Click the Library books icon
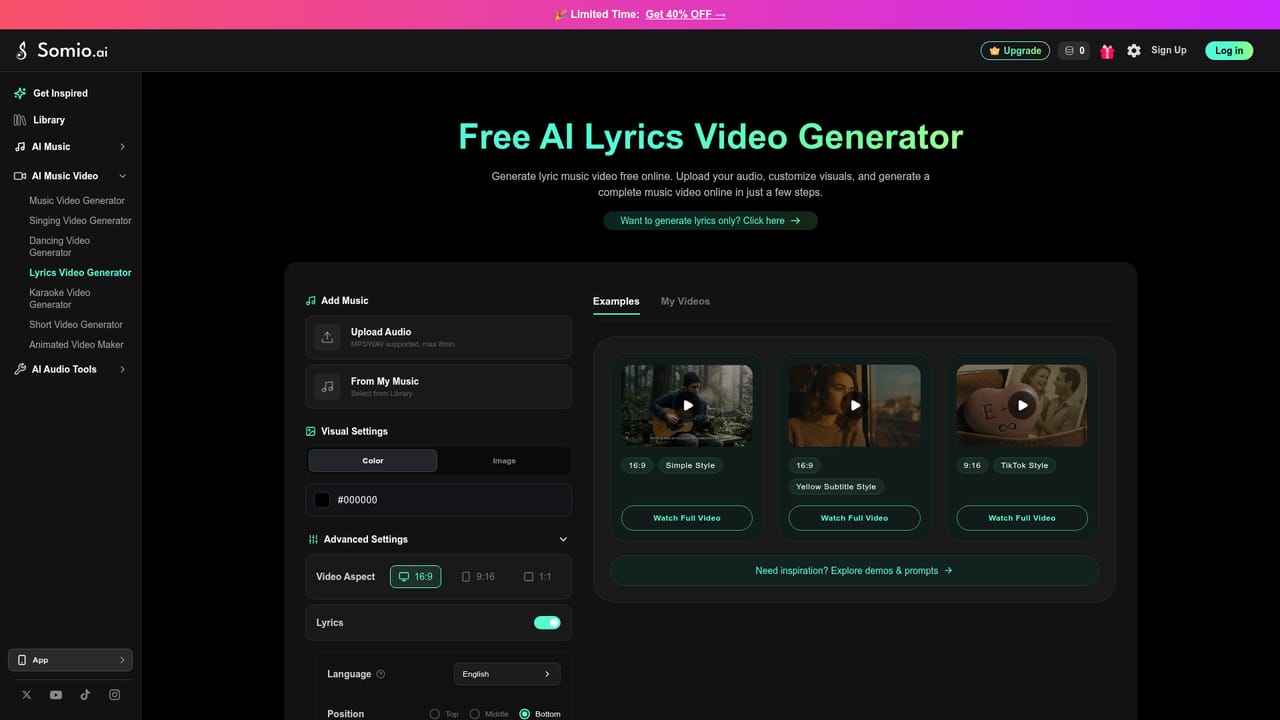The image size is (1280, 720). click(x=20, y=120)
